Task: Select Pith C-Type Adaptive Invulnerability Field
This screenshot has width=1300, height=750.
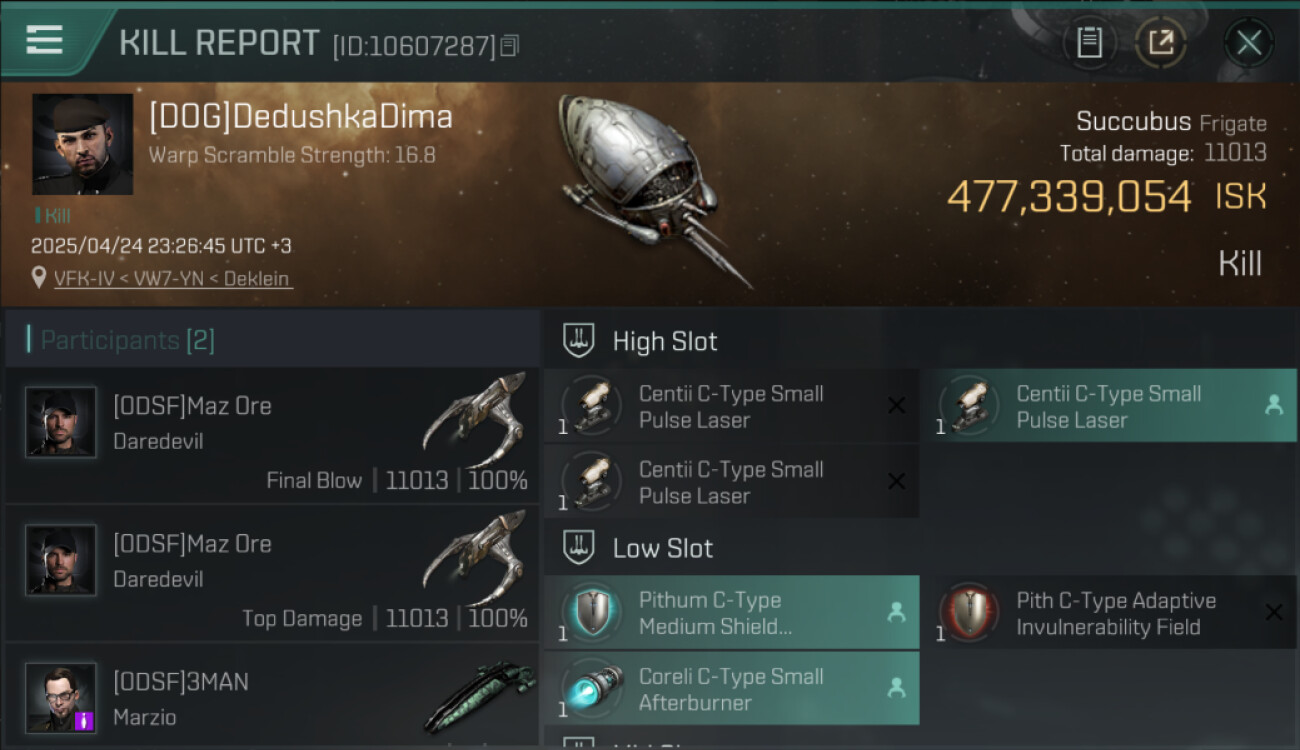Action: 1108,613
